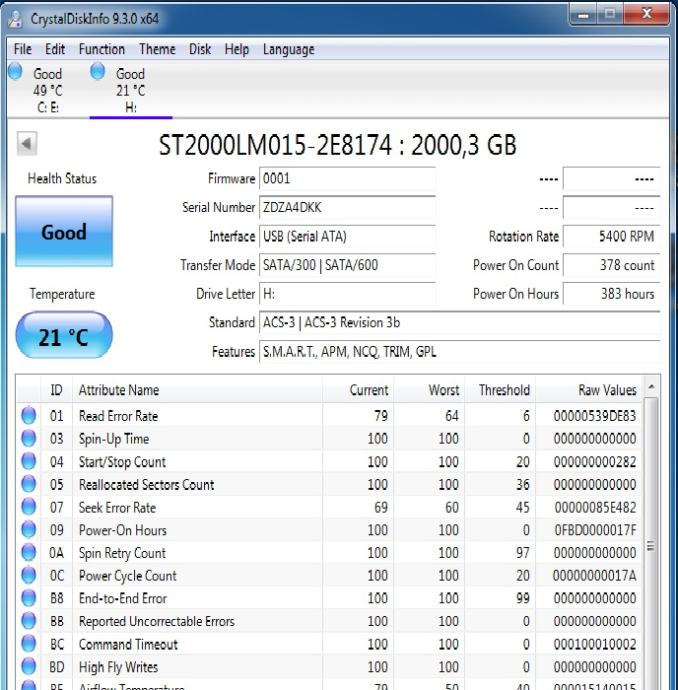Open the Function menu

[x=102, y=49]
